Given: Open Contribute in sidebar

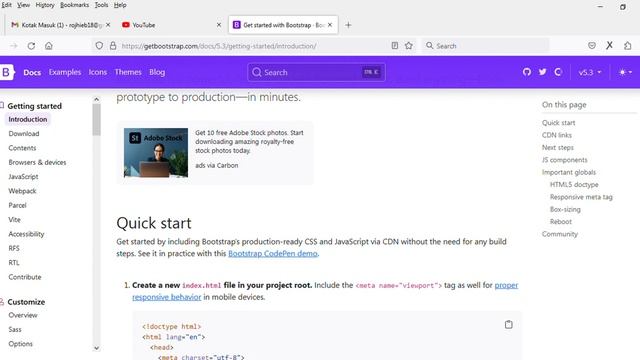Looking at the screenshot, I should pos(25,277).
